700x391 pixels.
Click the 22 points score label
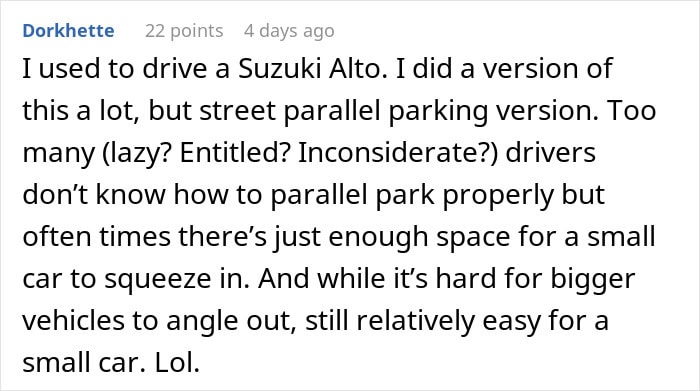pos(184,31)
